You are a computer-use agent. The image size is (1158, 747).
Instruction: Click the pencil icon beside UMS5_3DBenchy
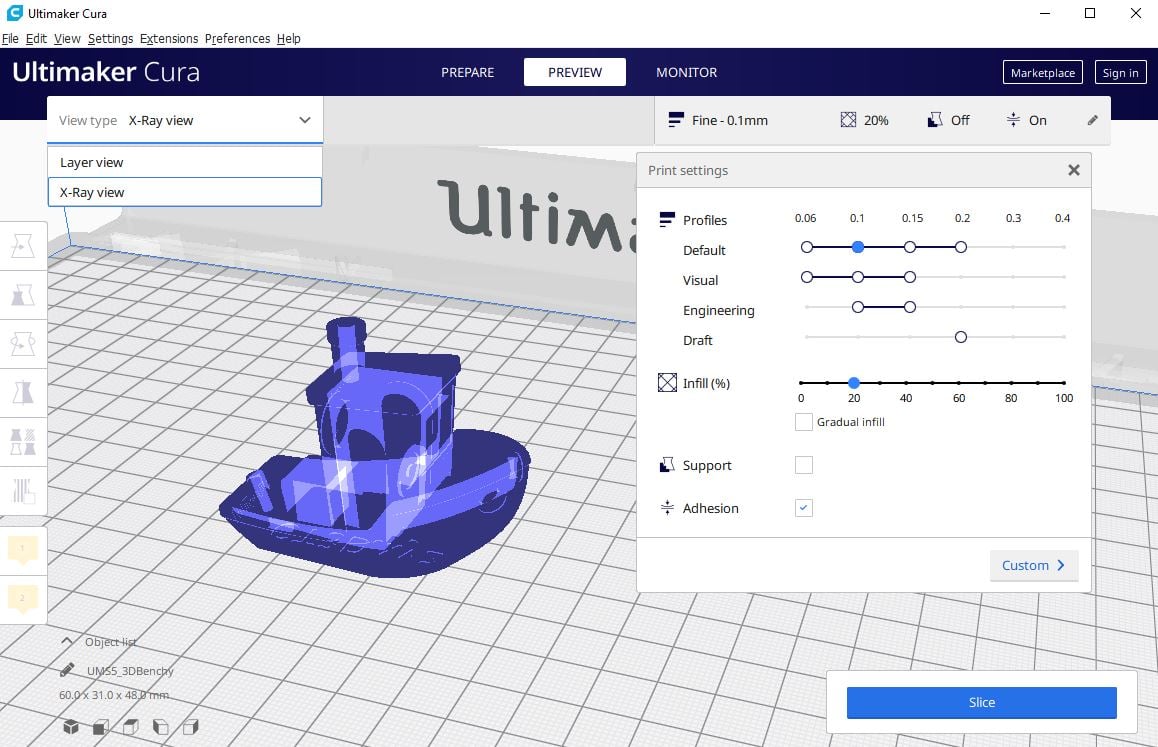[x=67, y=670]
